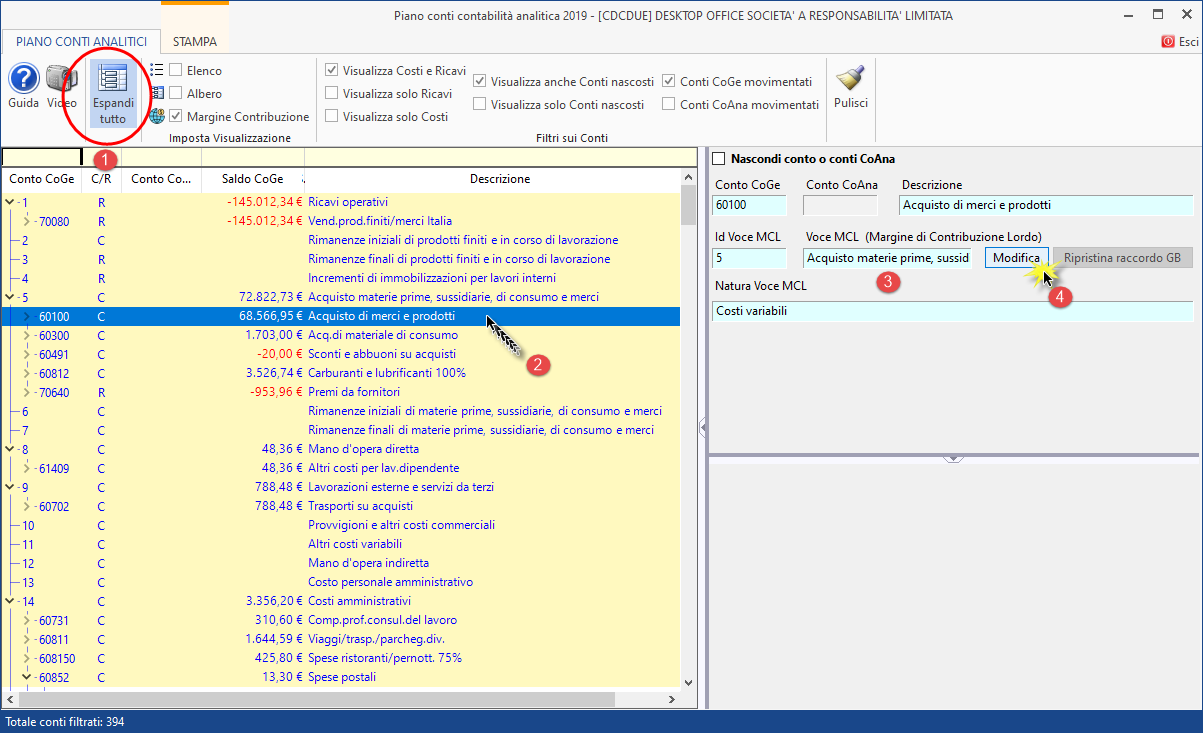Click the Modifica button
Viewport: 1203px width, 733px height.
(1016, 258)
